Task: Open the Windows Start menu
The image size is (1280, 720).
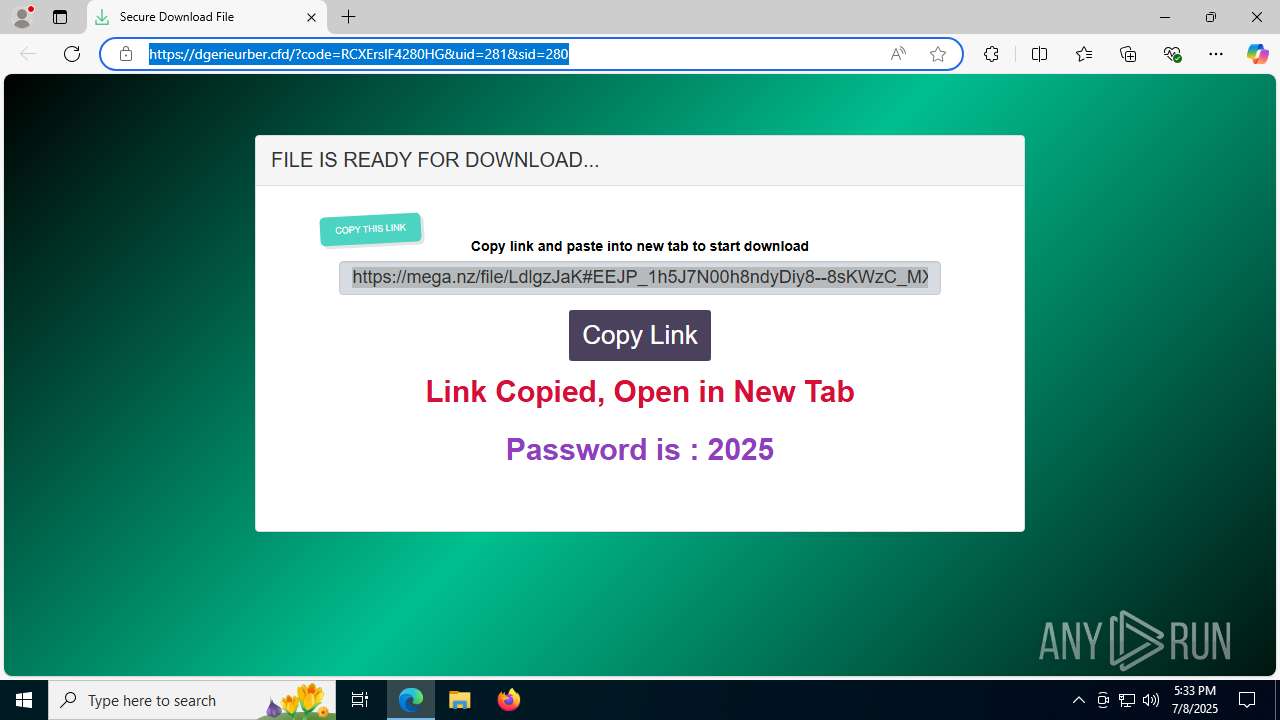Action: [x=24, y=700]
